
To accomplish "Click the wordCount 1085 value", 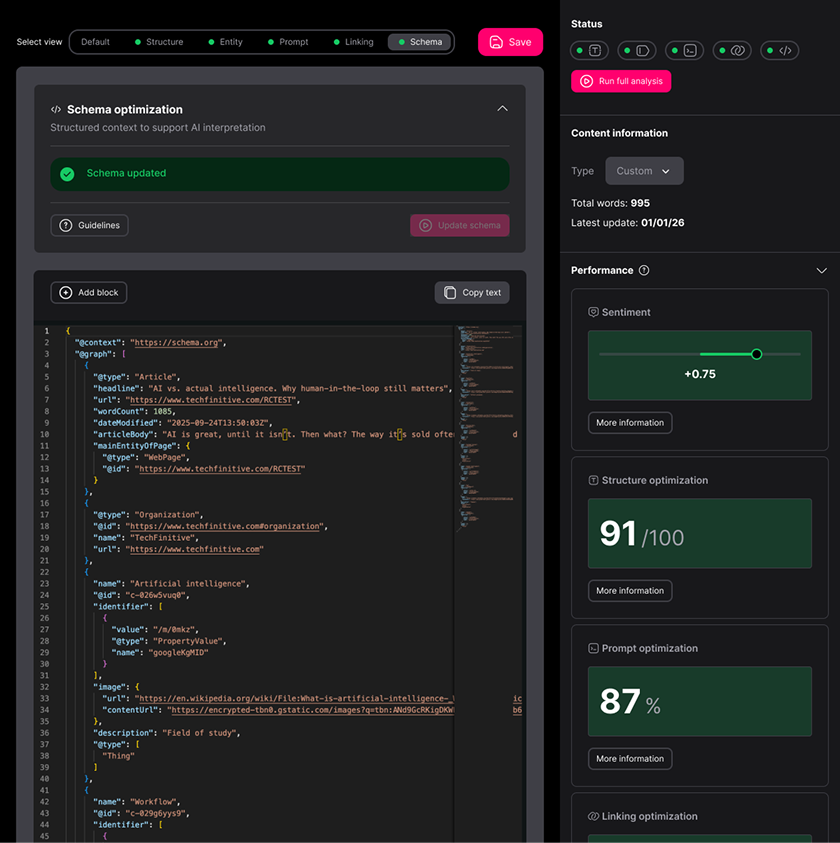I will pyautogui.click(x=164, y=411).
